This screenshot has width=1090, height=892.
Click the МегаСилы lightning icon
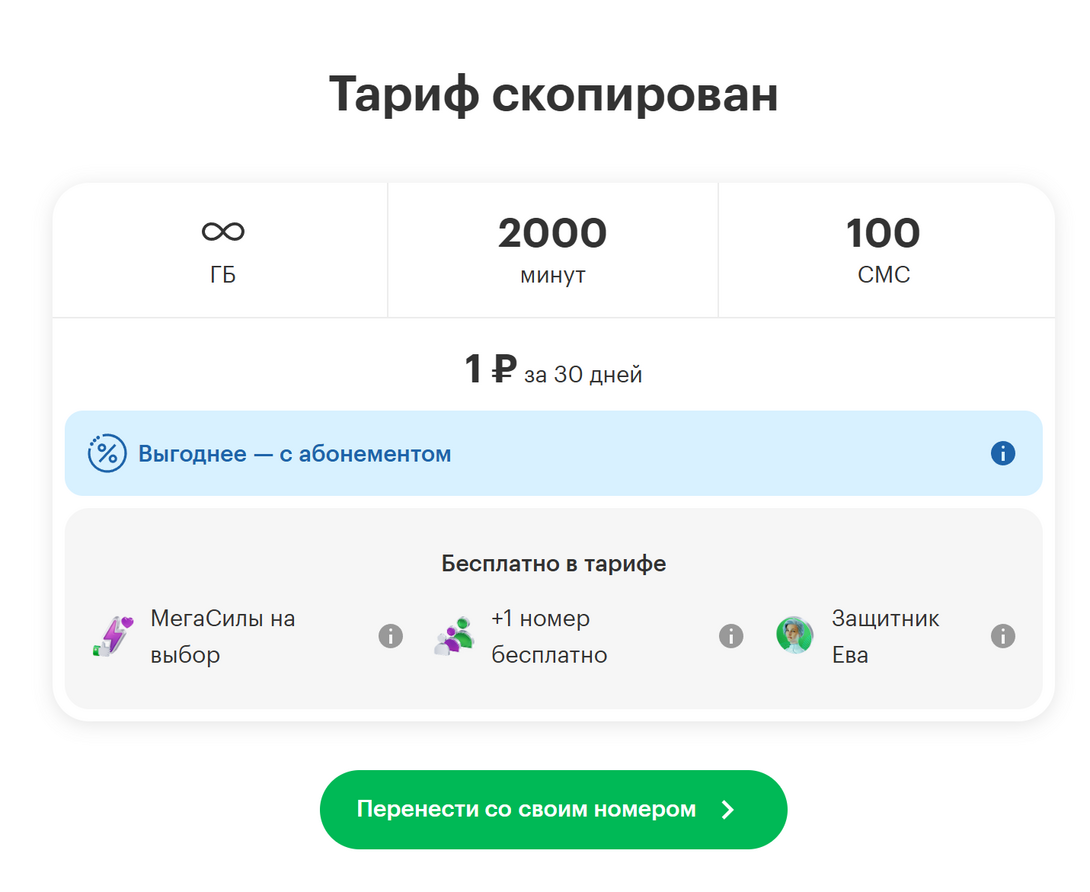[x=113, y=636]
